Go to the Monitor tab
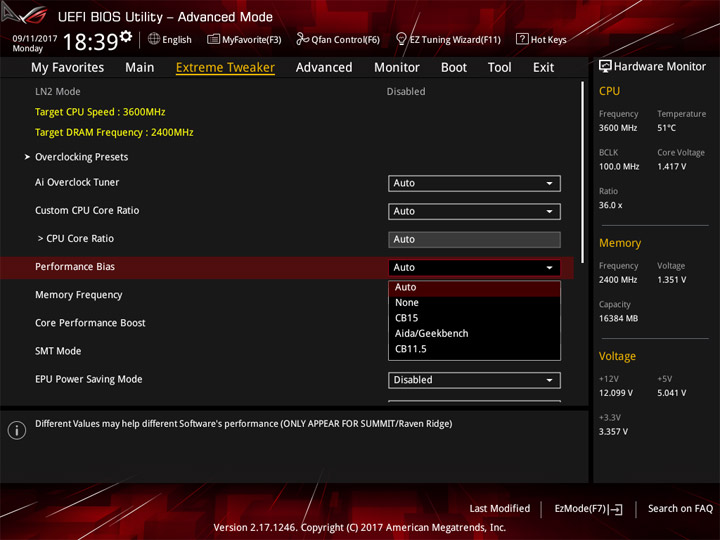The image size is (720, 540). coord(397,68)
